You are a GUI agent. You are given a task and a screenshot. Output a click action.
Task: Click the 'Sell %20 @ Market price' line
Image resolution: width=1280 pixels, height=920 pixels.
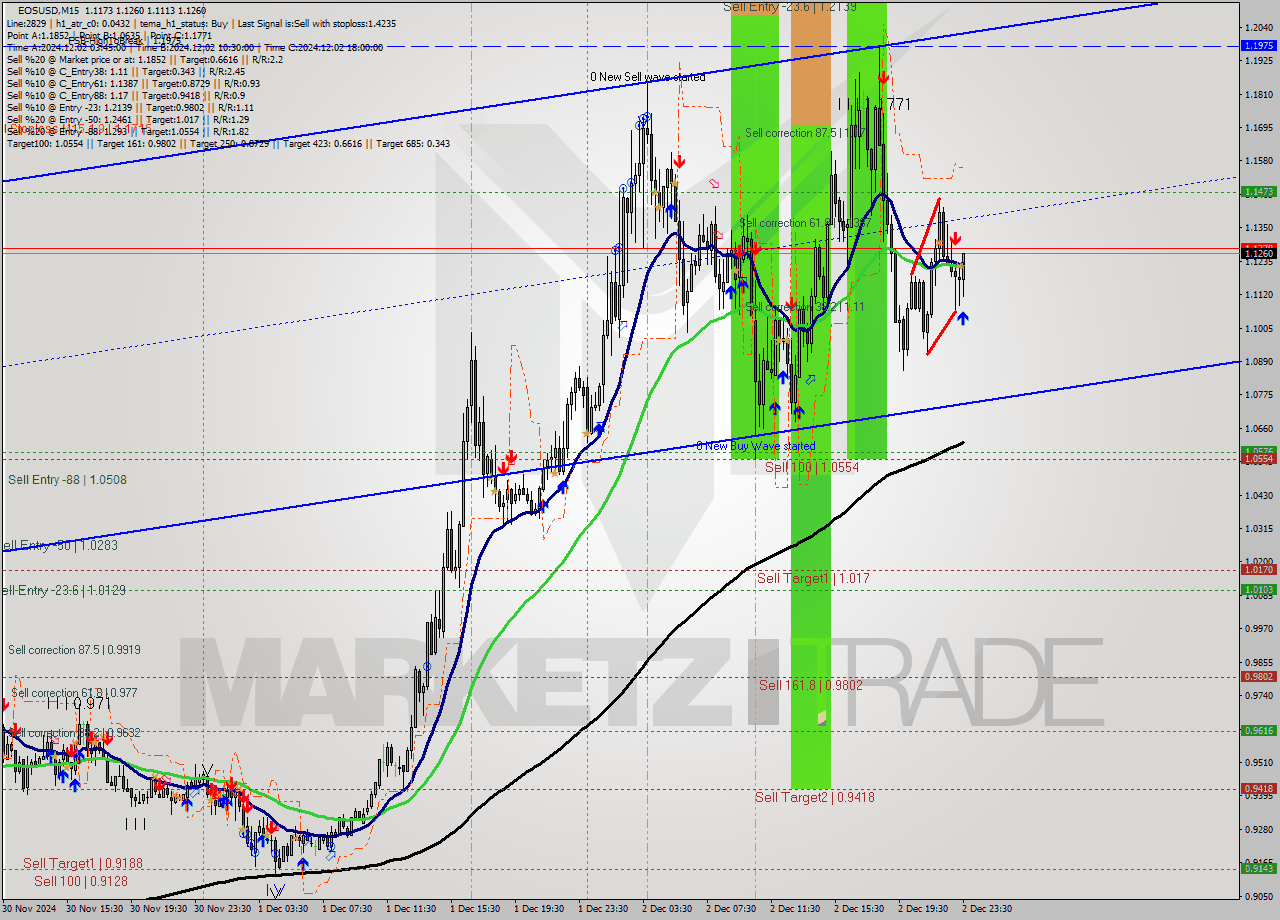(x=145, y=59)
